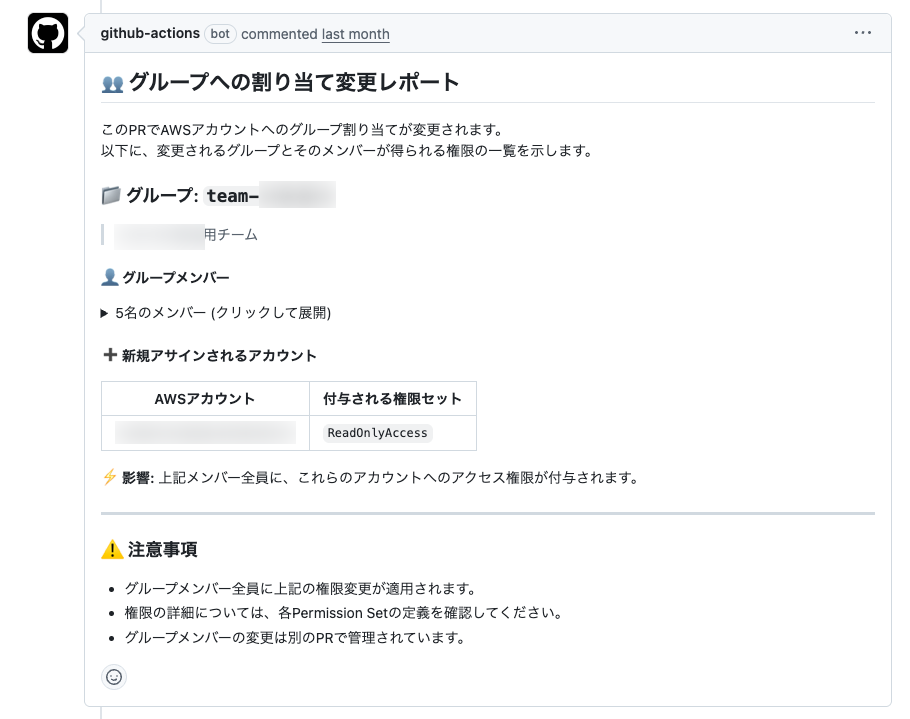Click the person silhouette icon by グループメンバー
Image resolution: width=910 pixels, height=719 pixels.
point(110,277)
